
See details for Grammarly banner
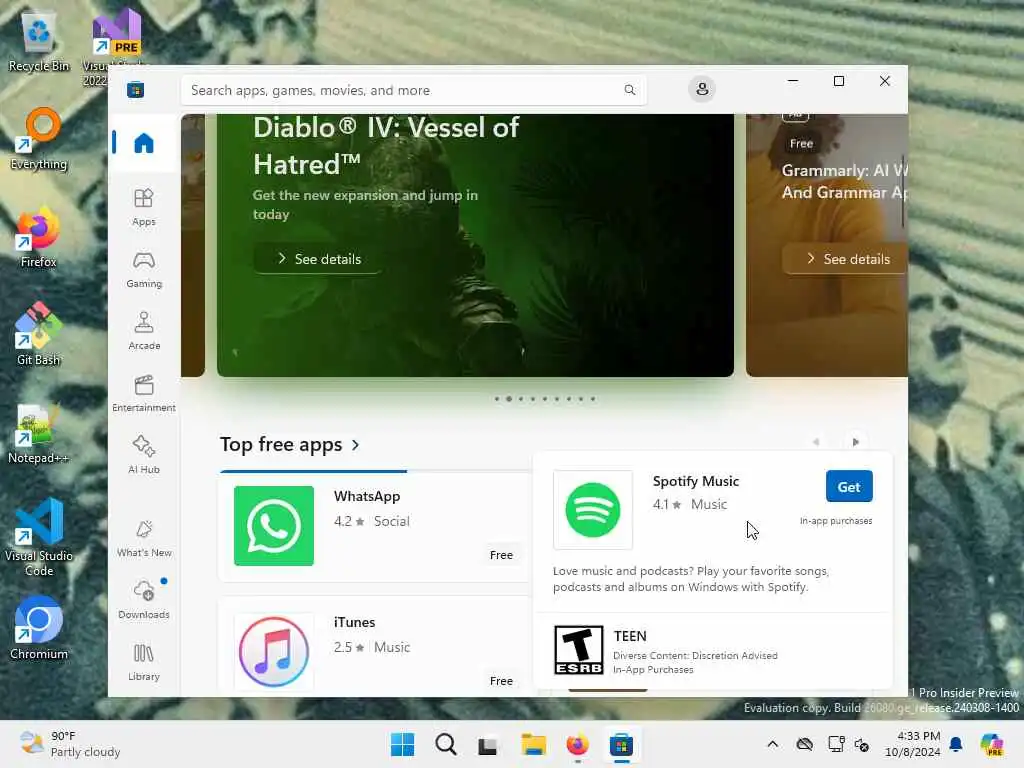846,259
